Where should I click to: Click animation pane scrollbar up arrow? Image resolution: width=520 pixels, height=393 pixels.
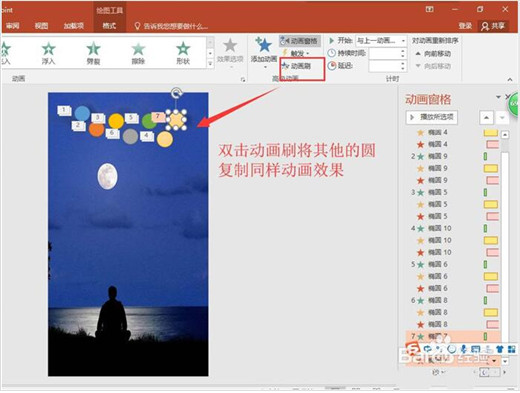[505, 135]
